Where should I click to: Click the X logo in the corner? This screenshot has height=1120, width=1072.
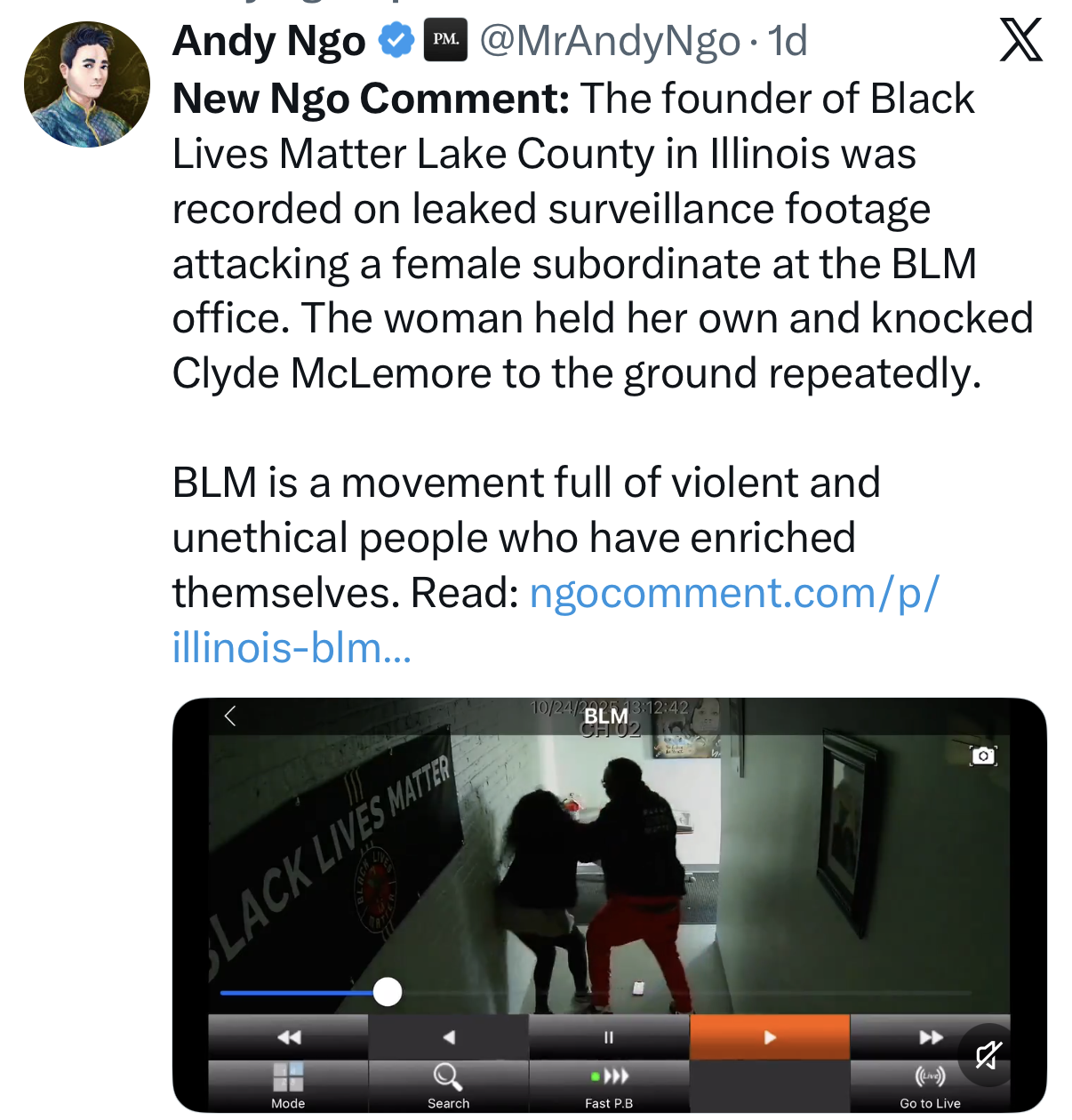tap(1020, 41)
